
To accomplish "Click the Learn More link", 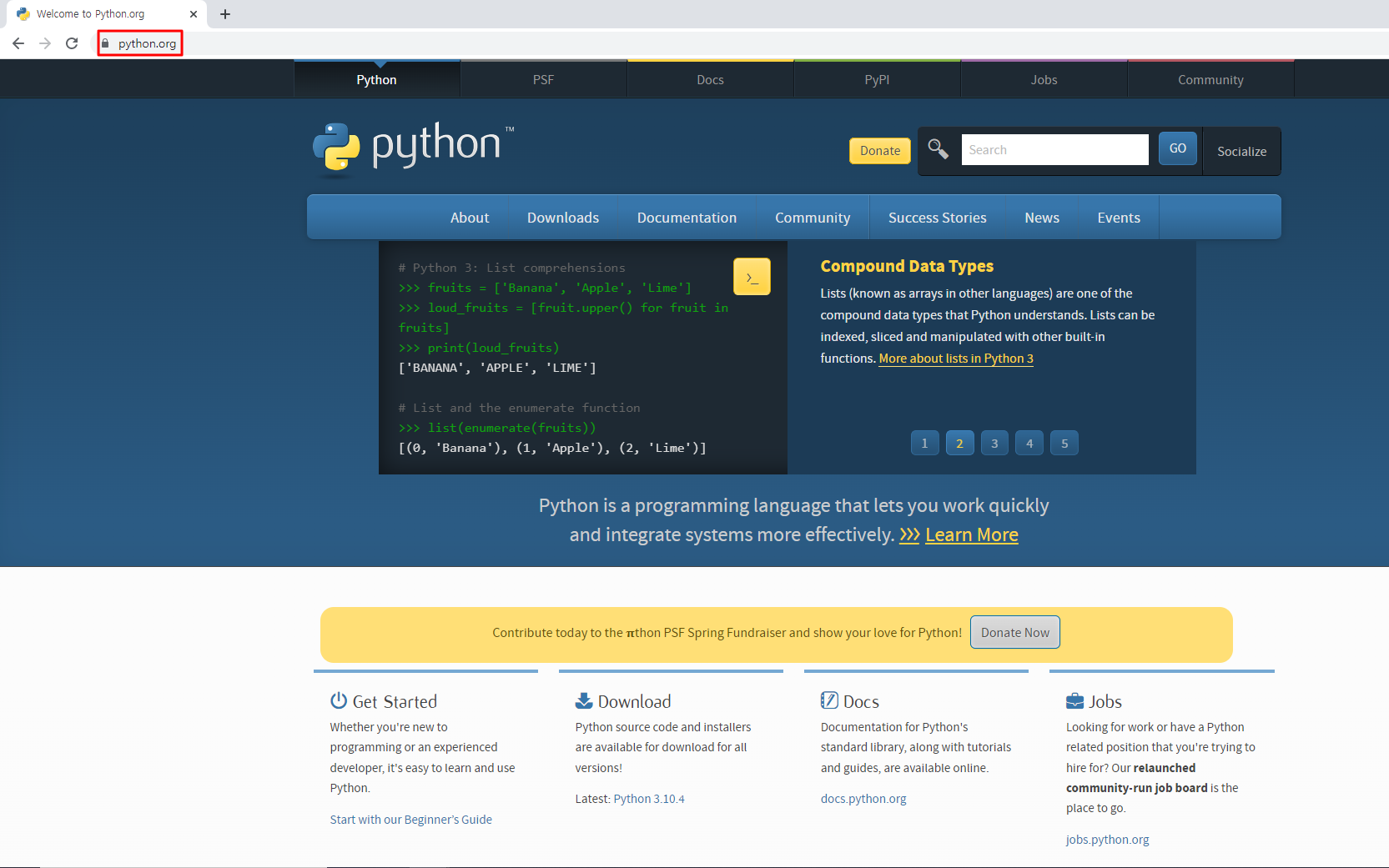I will click(x=972, y=535).
